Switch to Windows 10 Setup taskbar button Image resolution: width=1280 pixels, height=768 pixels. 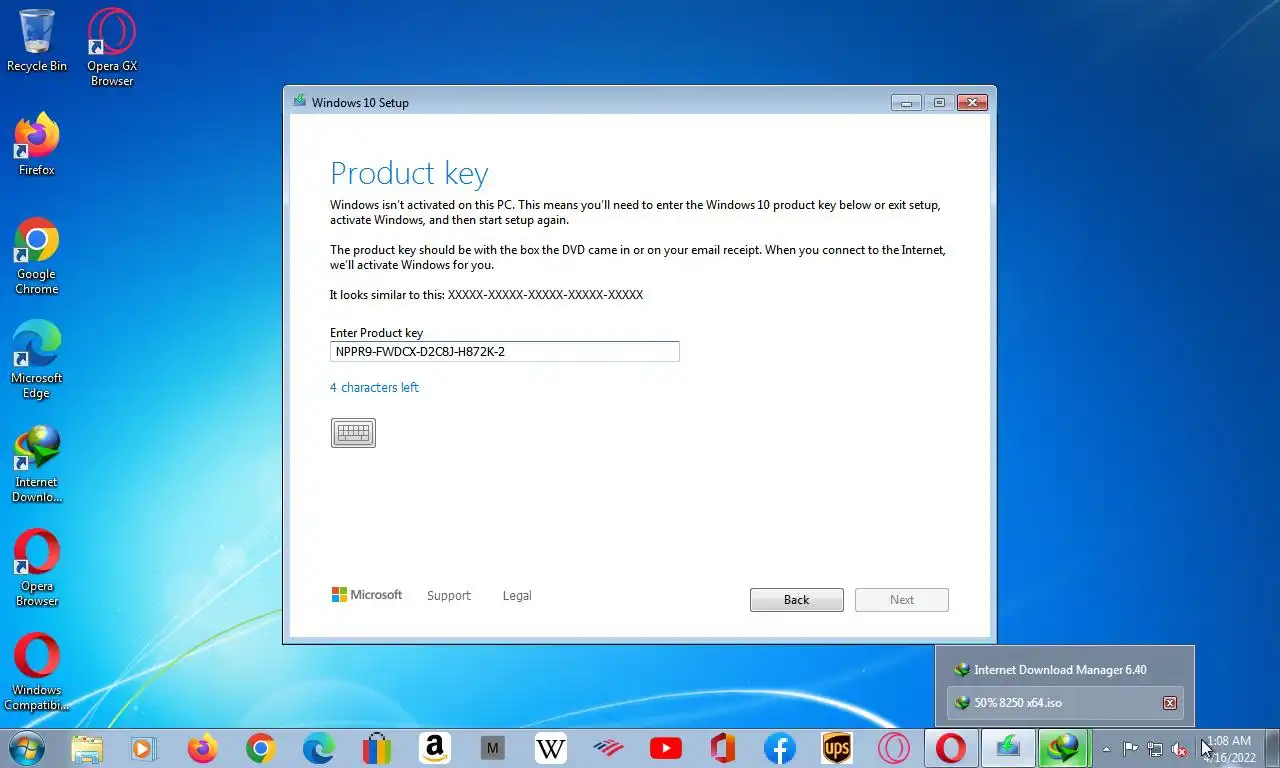click(1008, 748)
